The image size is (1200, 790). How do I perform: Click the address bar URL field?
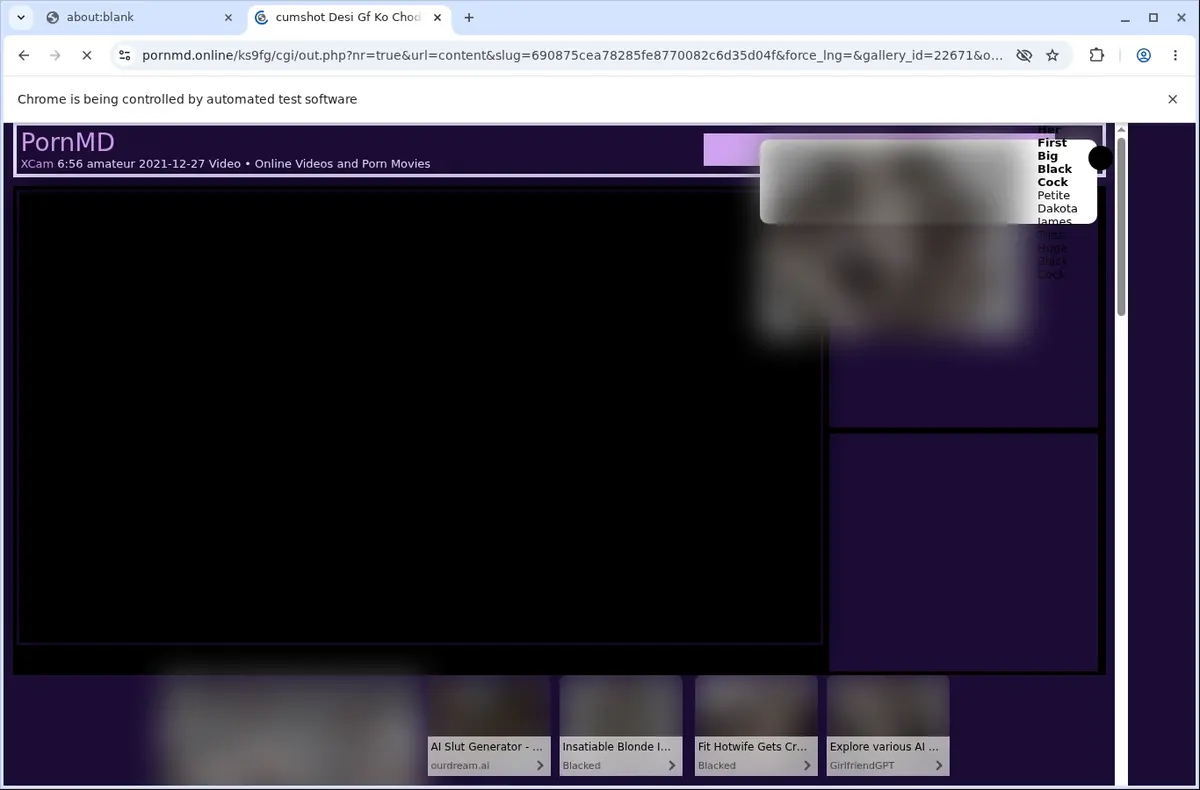coord(572,56)
